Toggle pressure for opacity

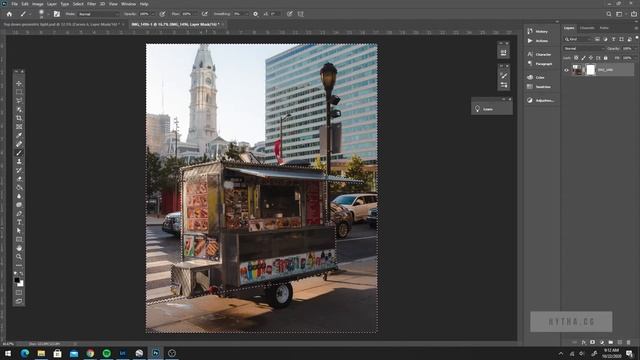(162, 14)
